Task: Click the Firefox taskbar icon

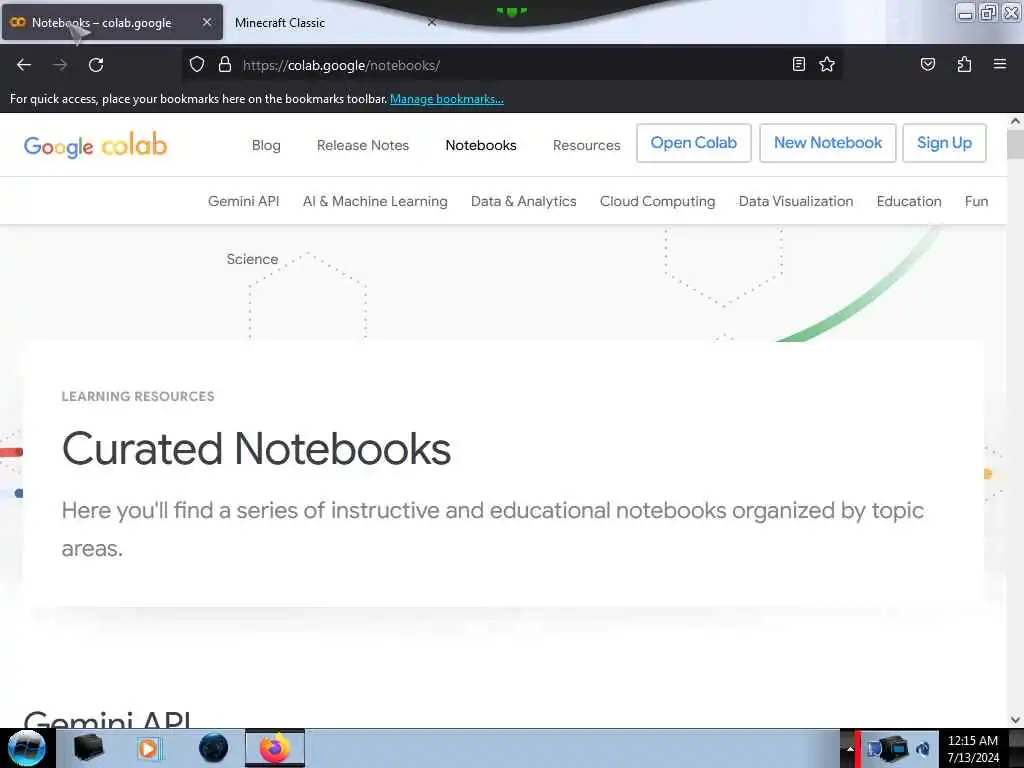Action: [x=275, y=748]
